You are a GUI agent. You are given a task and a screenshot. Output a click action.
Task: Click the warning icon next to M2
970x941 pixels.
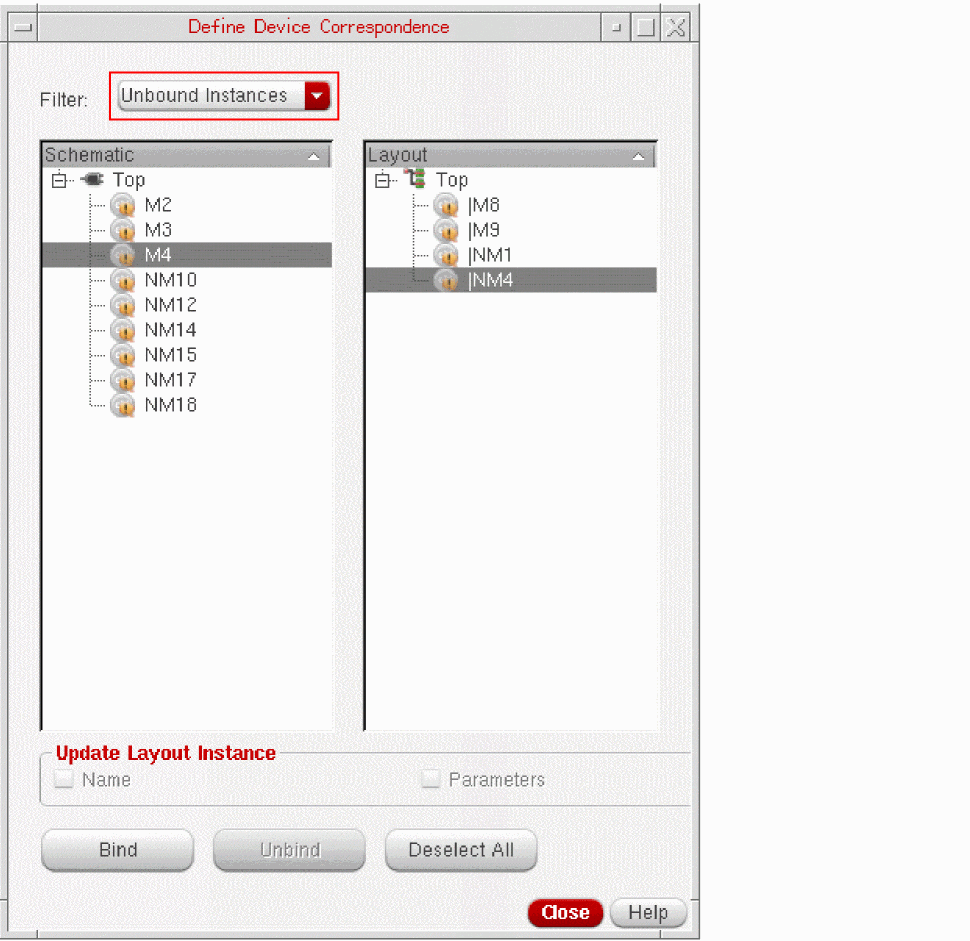click(x=122, y=205)
